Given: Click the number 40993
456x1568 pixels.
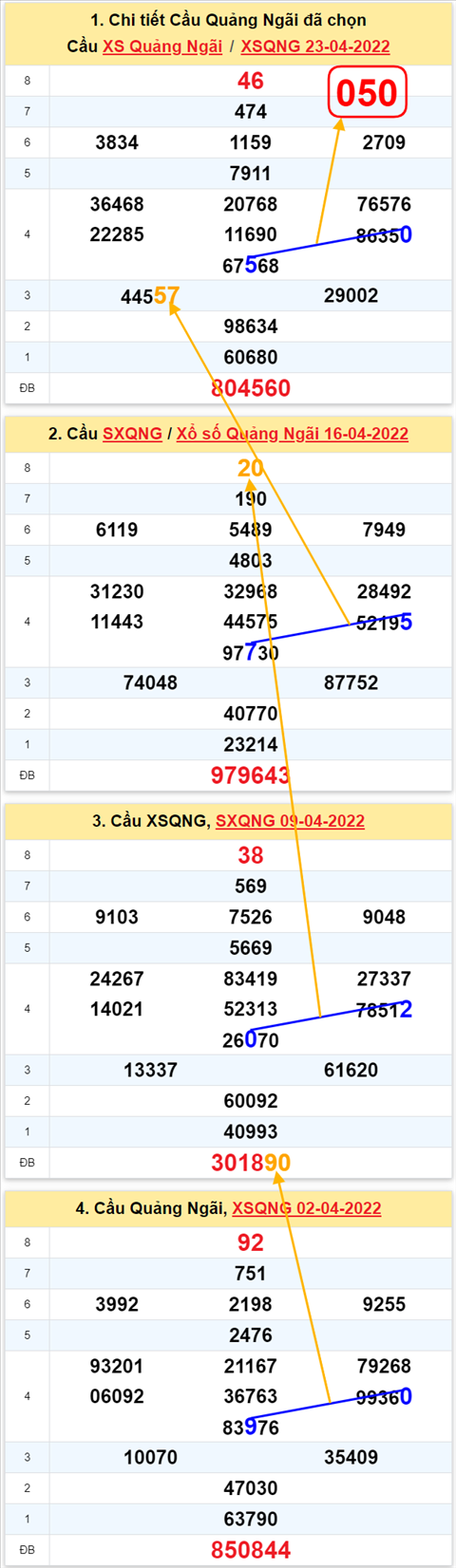Looking at the screenshot, I should pyautogui.click(x=251, y=1132).
